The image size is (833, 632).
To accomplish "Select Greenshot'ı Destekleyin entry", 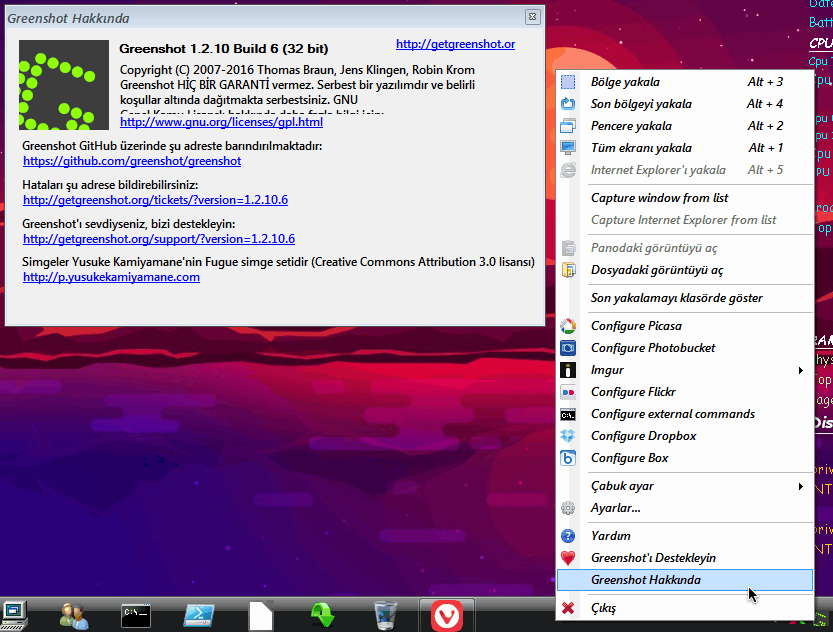I will coord(685,558).
